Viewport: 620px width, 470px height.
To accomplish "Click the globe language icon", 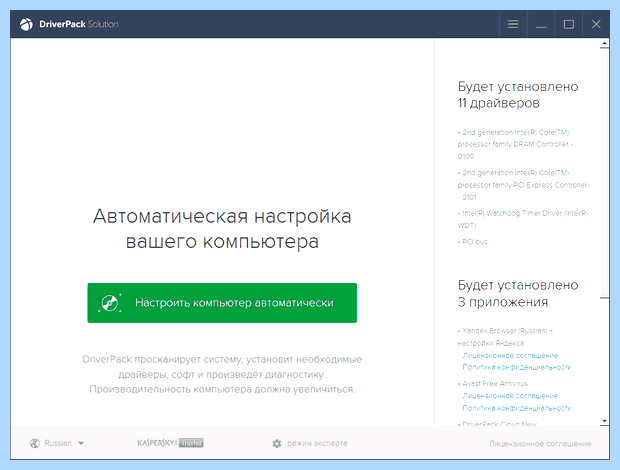I will tap(35, 444).
